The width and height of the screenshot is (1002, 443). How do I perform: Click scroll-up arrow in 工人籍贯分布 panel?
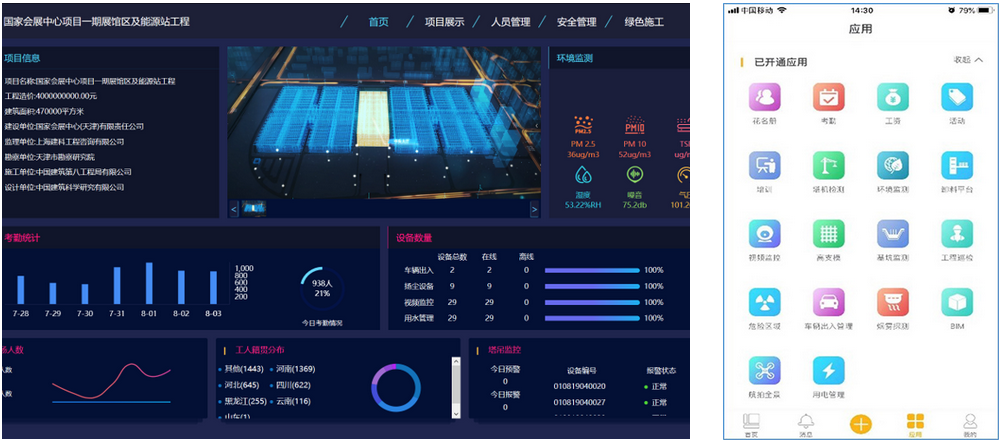tap(456, 362)
